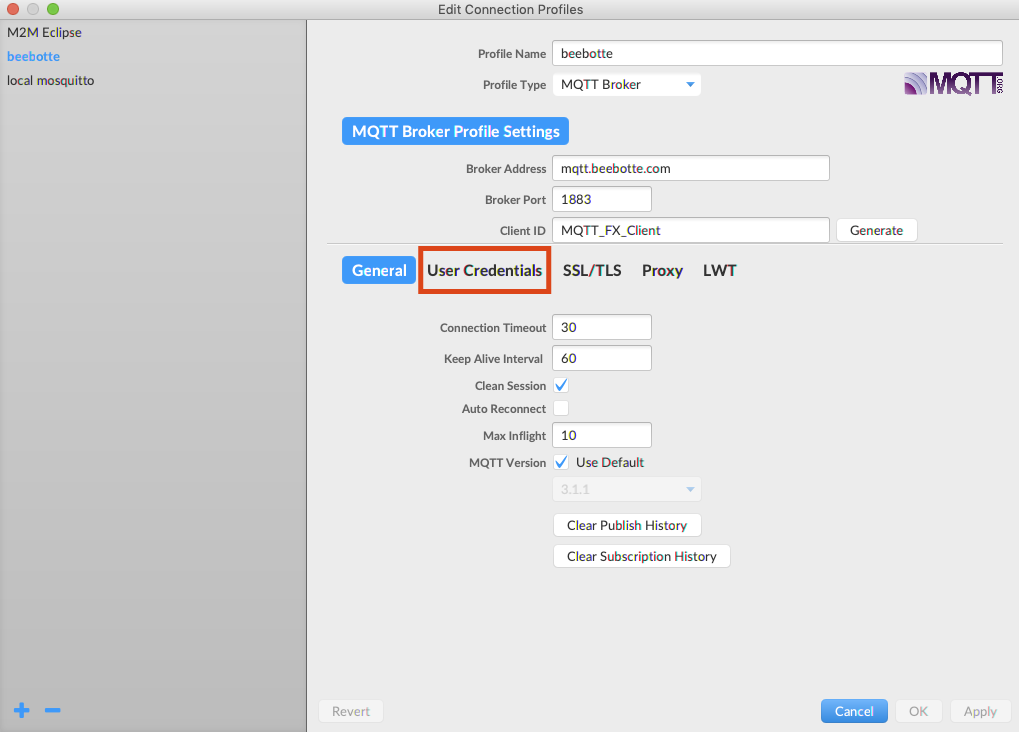Open the SSL/TLS tab
This screenshot has width=1019, height=732.
592,270
